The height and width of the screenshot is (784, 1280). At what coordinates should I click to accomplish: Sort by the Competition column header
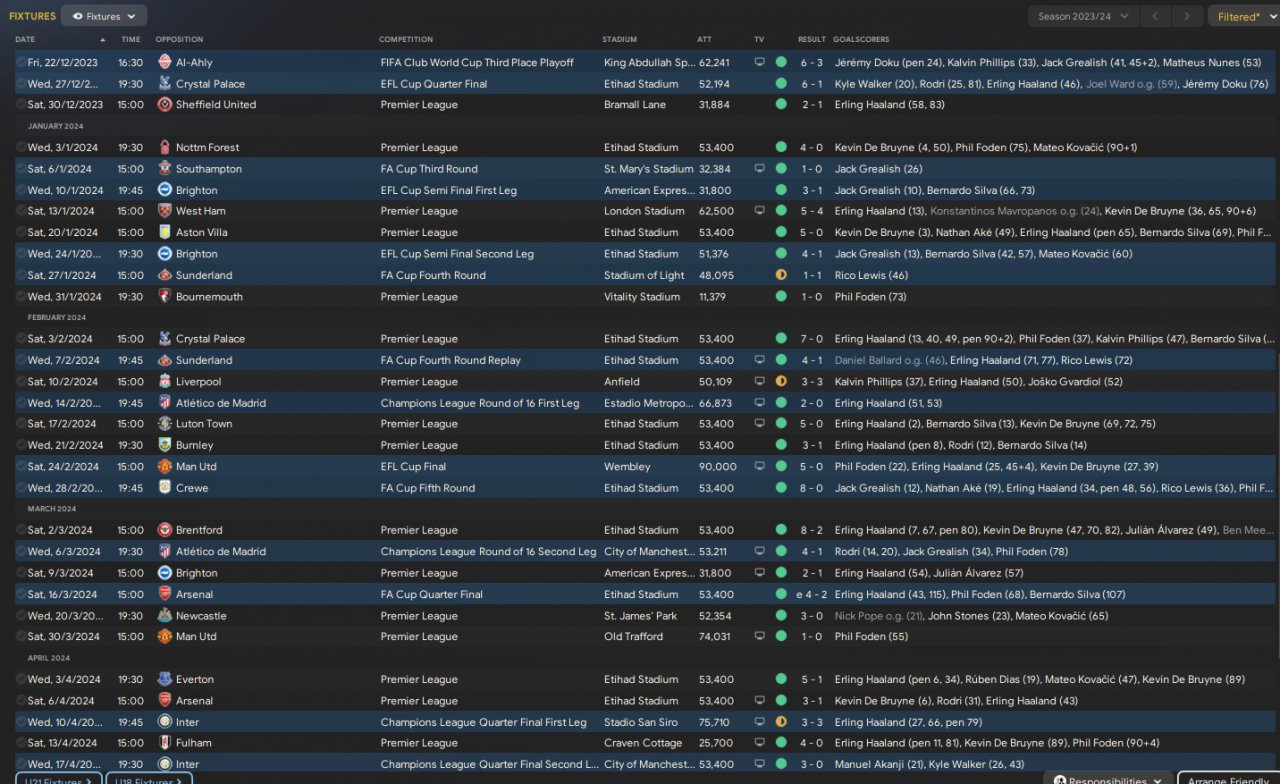(x=406, y=40)
